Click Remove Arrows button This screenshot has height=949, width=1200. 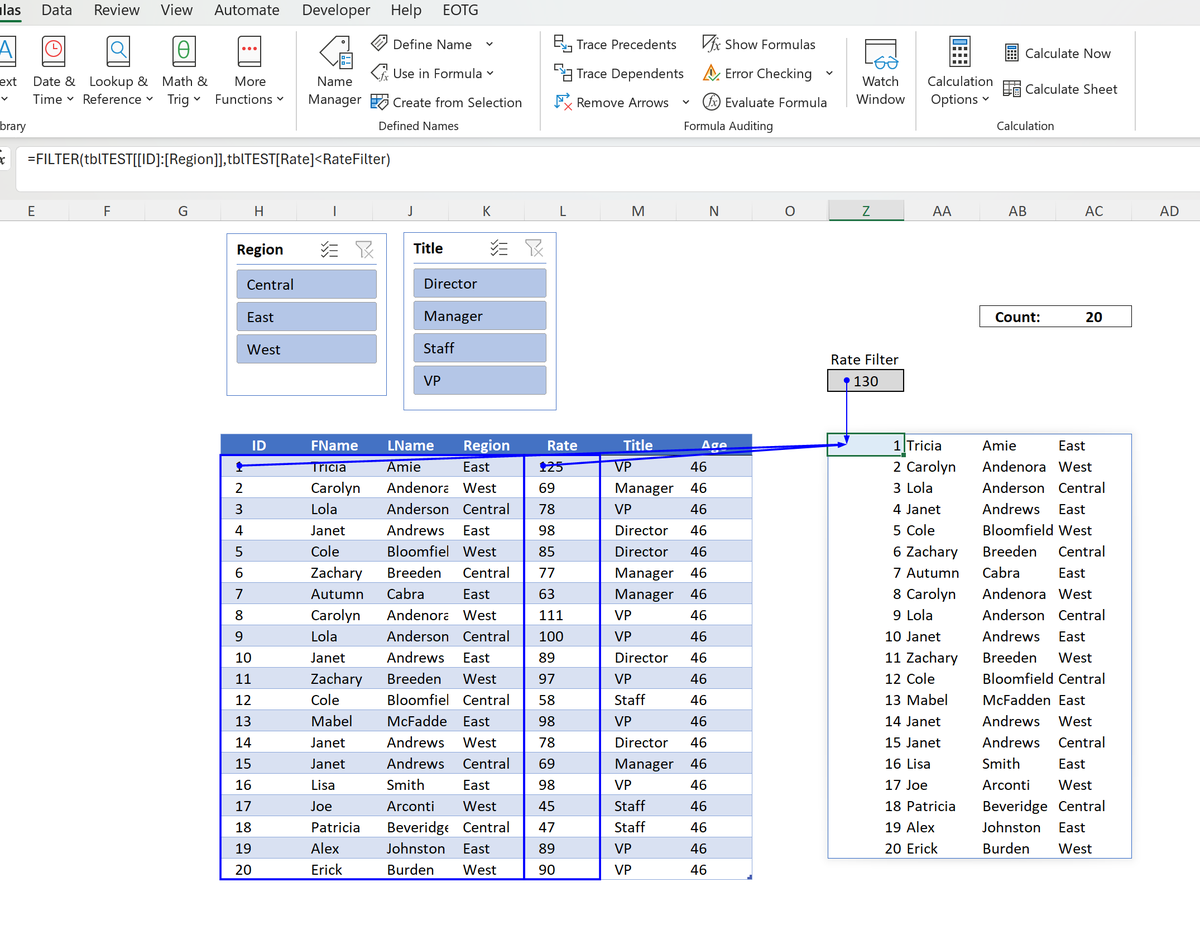pos(612,102)
